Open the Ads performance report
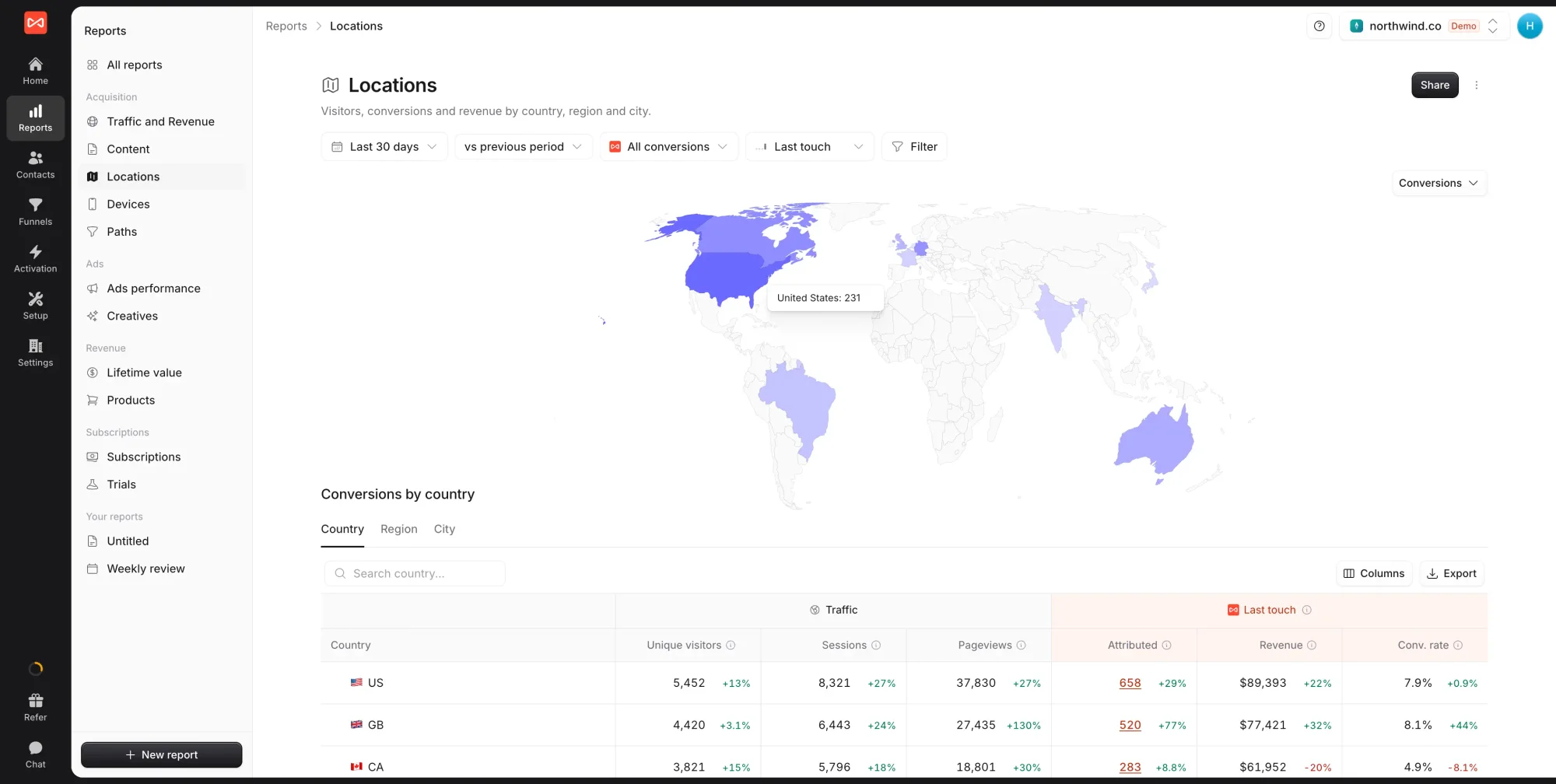Viewport: 1556px width, 784px height. [x=161, y=289]
